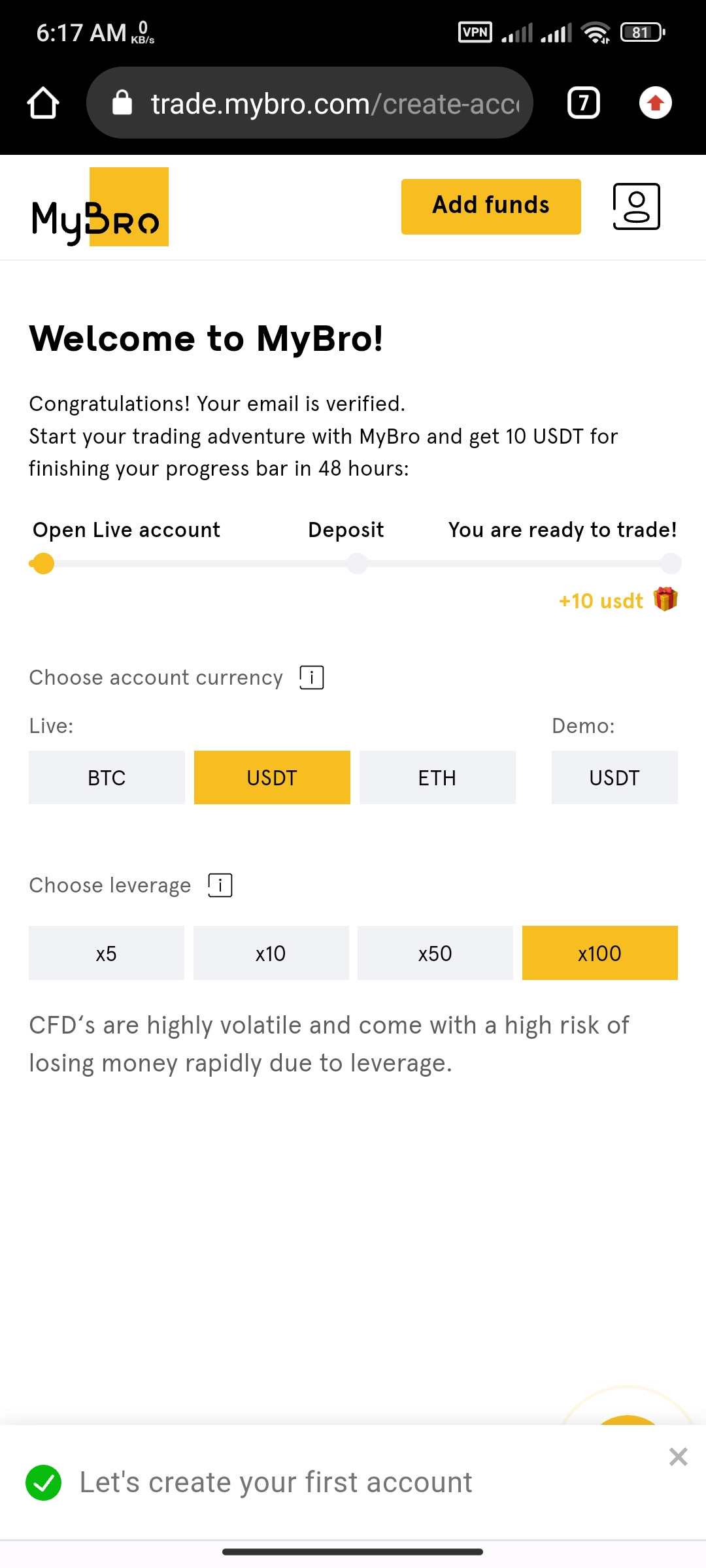Open the user profile icon
Image resolution: width=706 pixels, height=1568 pixels.
click(636, 206)
